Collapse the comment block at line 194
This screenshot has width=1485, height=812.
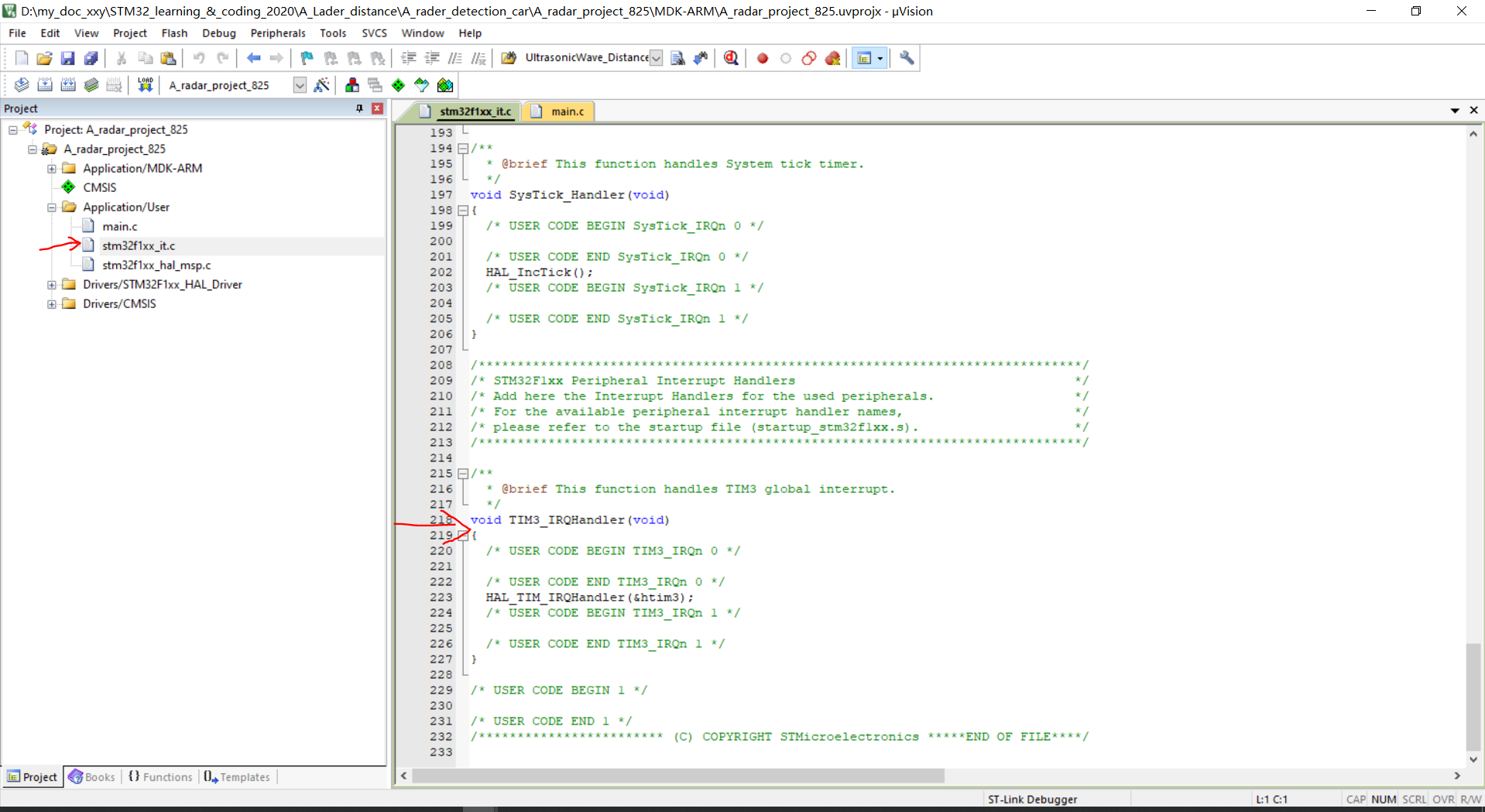[x=463, y=149]
